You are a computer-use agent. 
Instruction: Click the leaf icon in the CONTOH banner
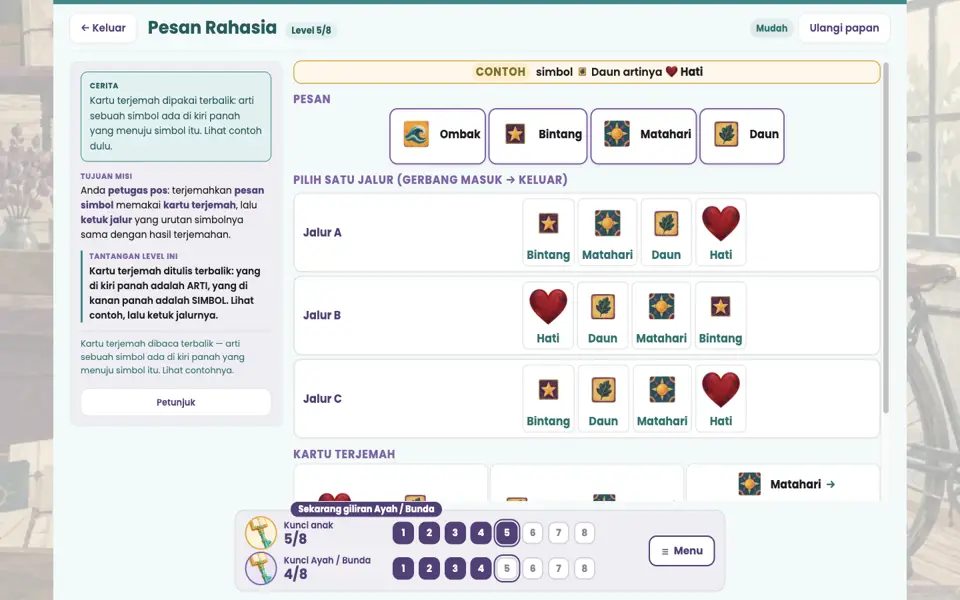pos(582,72)
